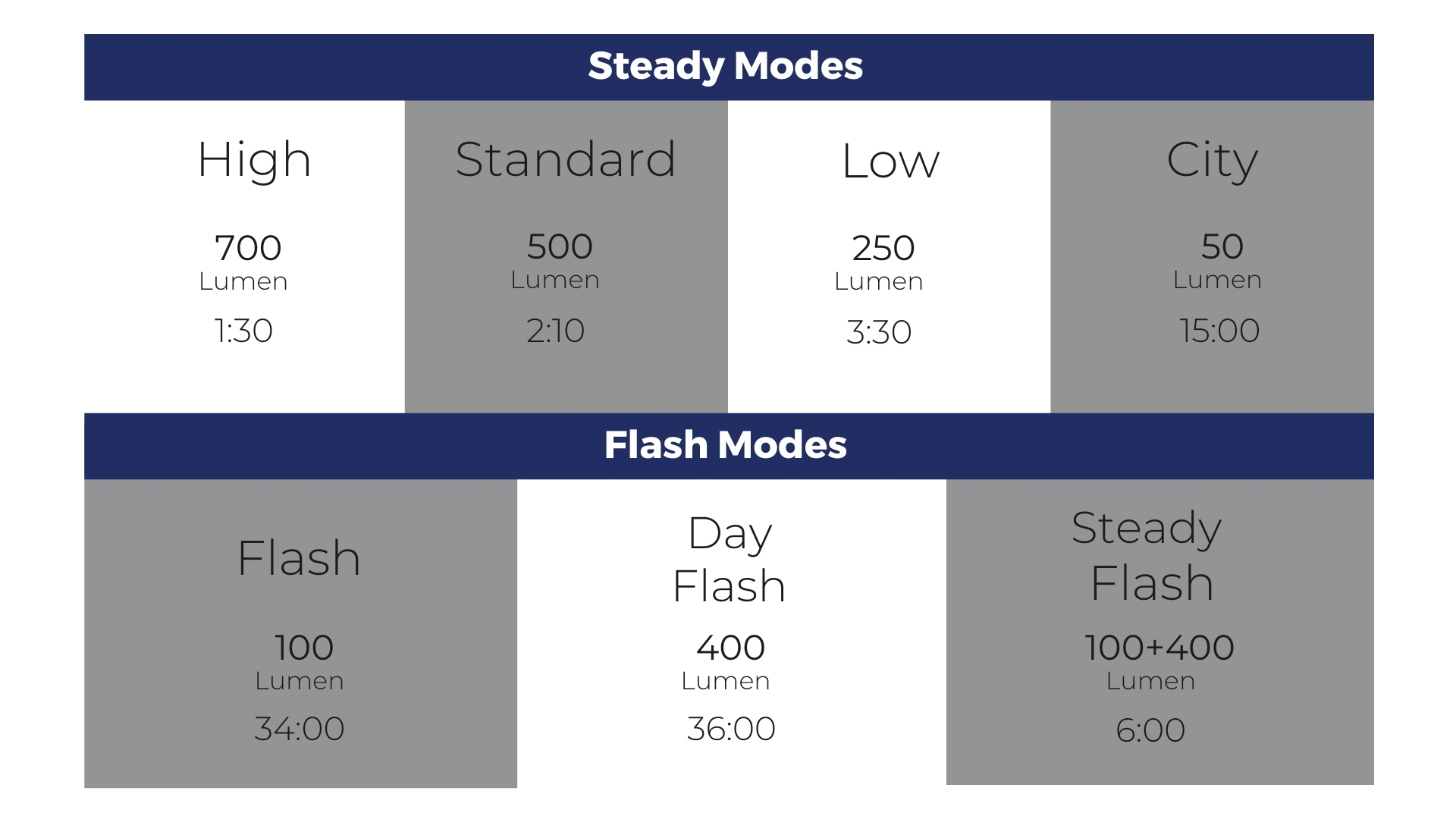Image resolution: width=1456 pixels, height=819 pixels.
Task: Click the 34:00 flash runtime
Action: (x=300, y=729)
